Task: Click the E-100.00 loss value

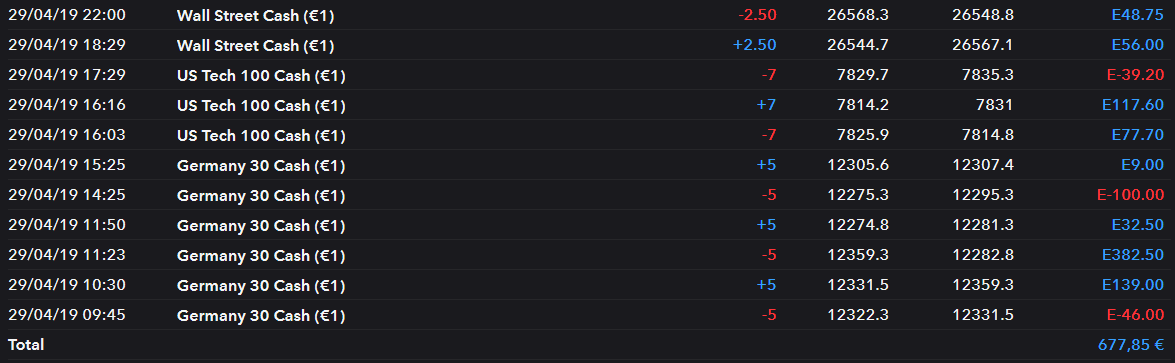Action: pos(1130,195)
